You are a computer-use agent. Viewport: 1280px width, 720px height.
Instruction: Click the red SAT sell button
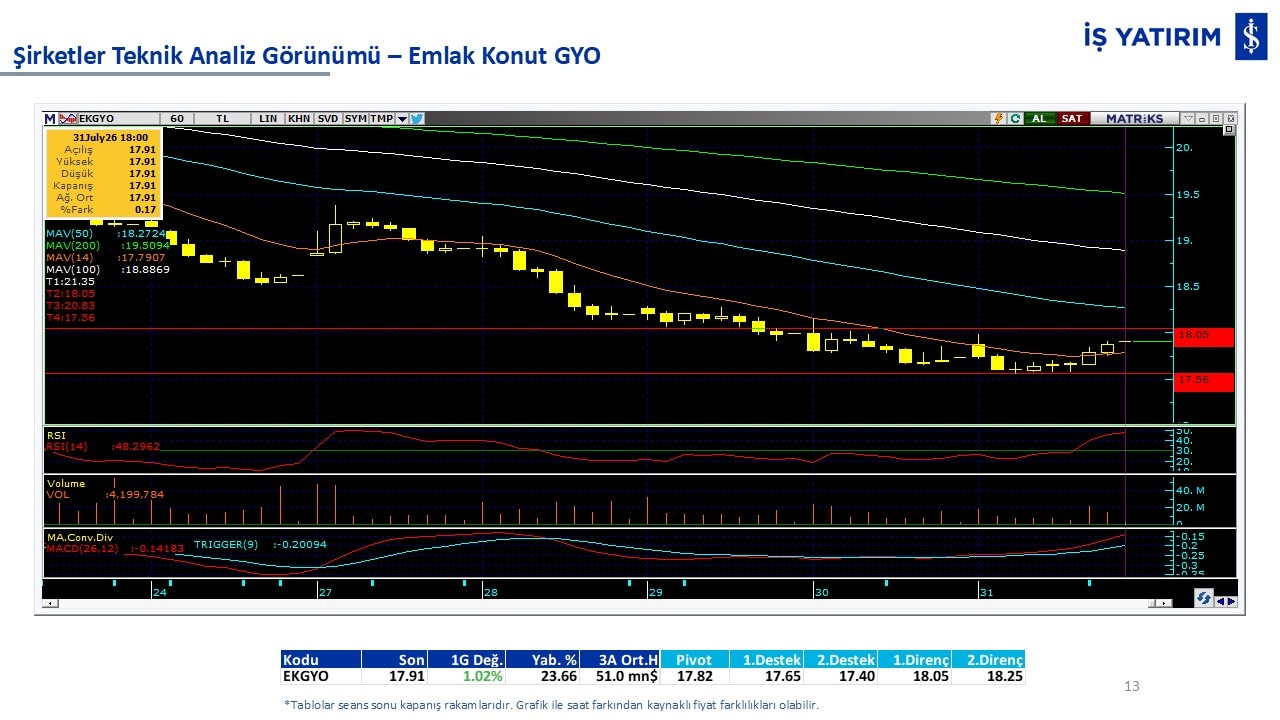coord(1071,118)
